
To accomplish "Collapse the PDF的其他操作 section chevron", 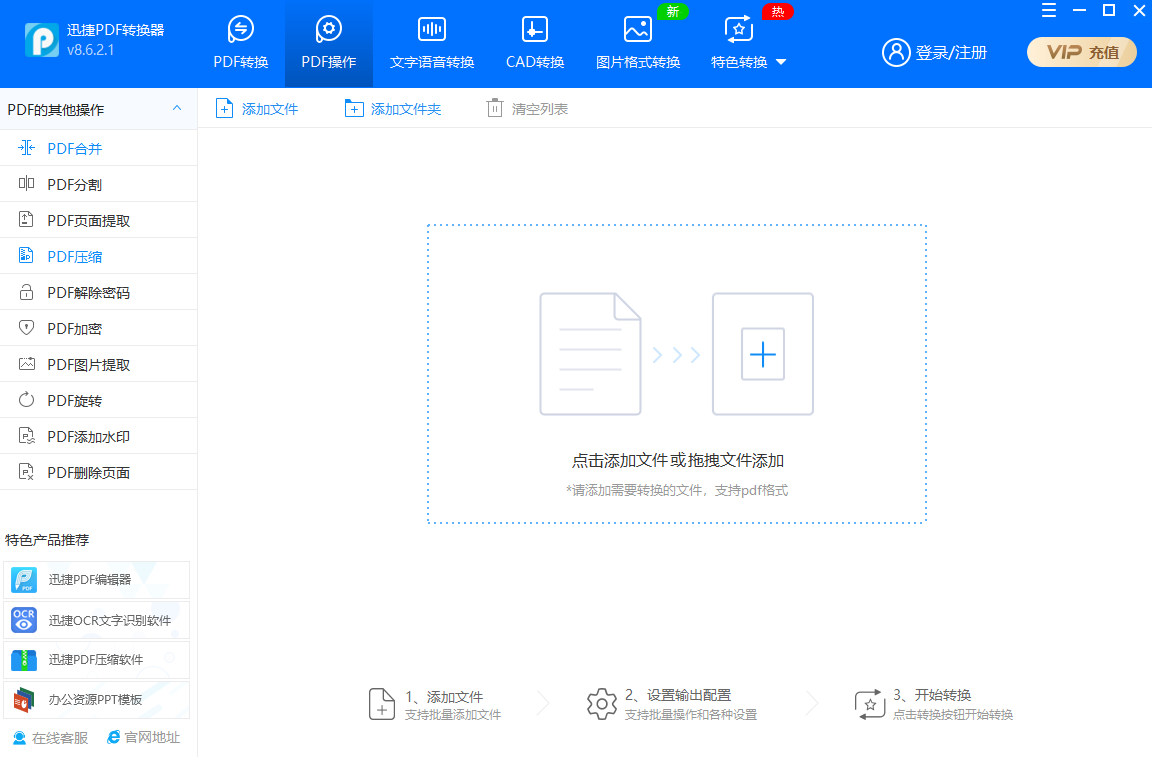I will (177, 108).
